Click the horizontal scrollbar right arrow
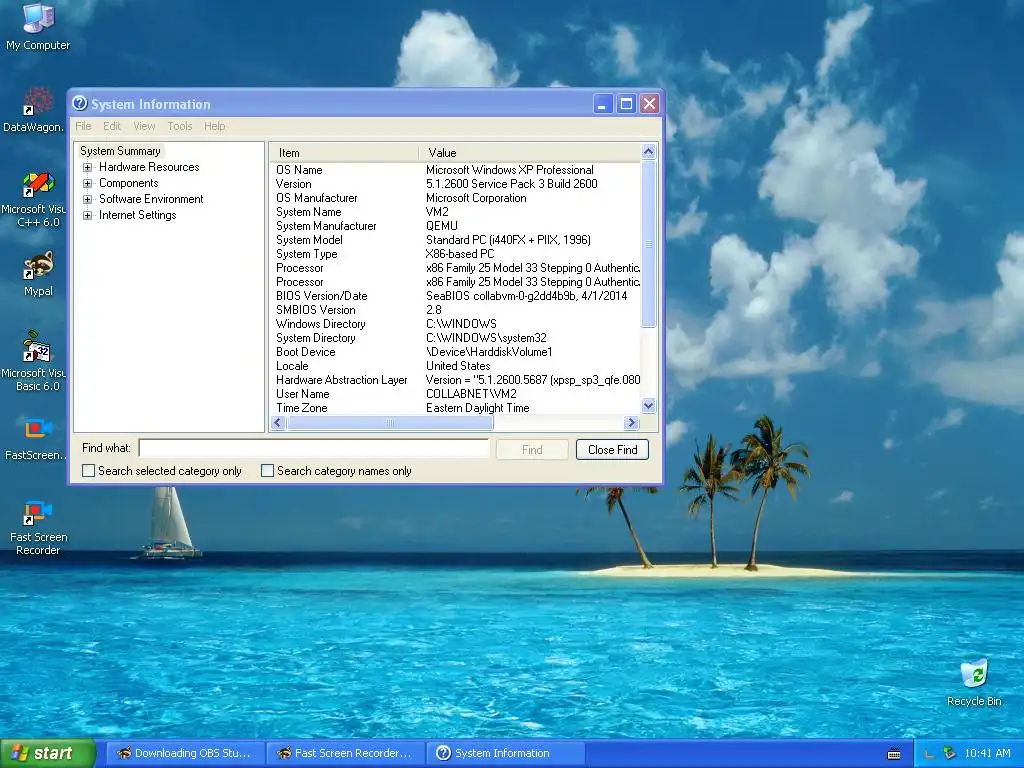 [631, 423]
